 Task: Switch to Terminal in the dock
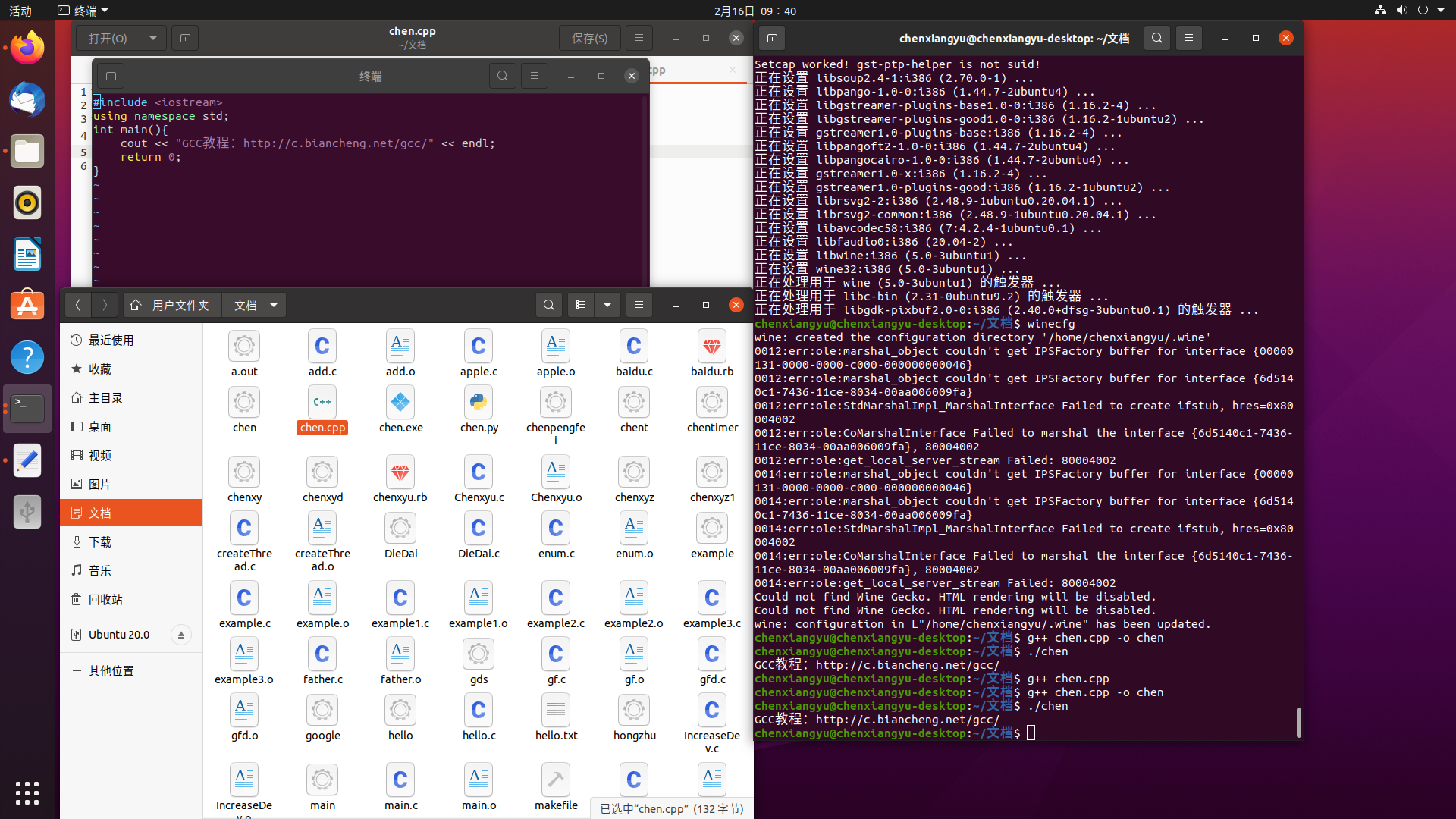point(27,409)
